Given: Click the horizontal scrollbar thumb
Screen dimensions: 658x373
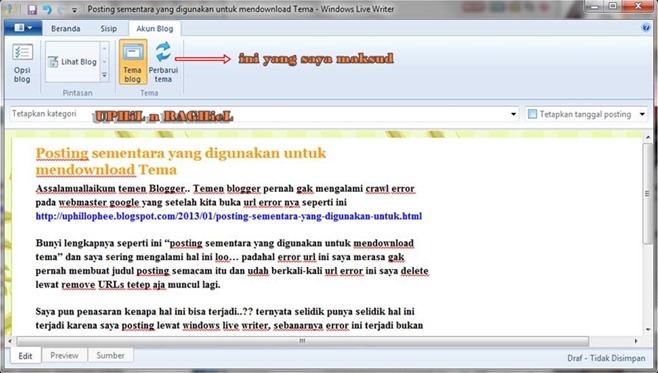Looking at the screenshot, I should tap(302, 341).
